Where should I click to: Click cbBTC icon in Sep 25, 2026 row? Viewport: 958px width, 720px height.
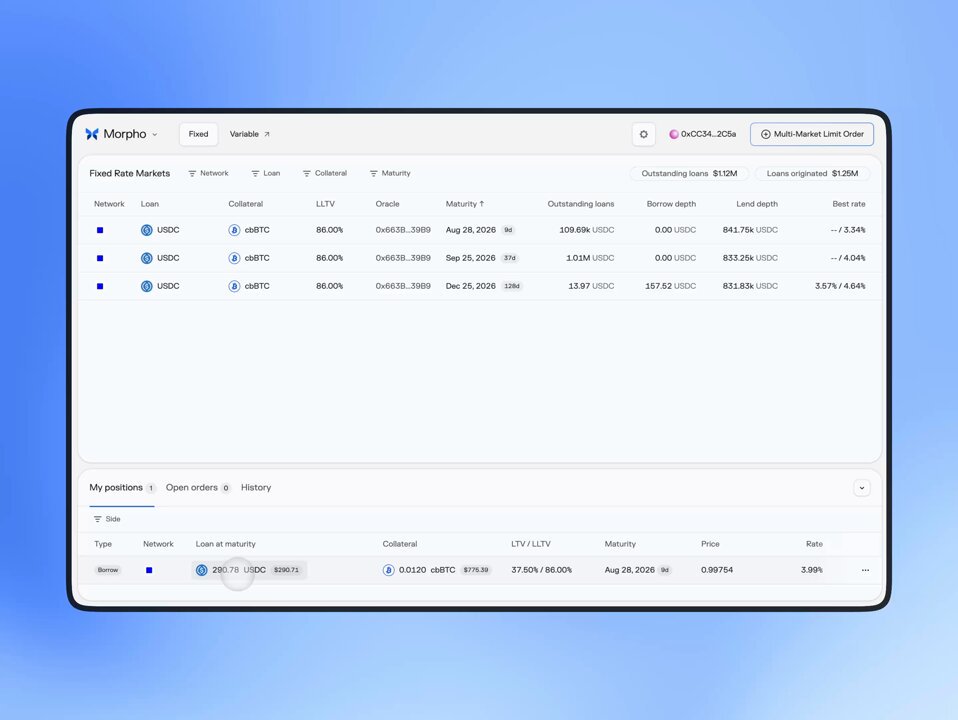click(x=234, y=259)
